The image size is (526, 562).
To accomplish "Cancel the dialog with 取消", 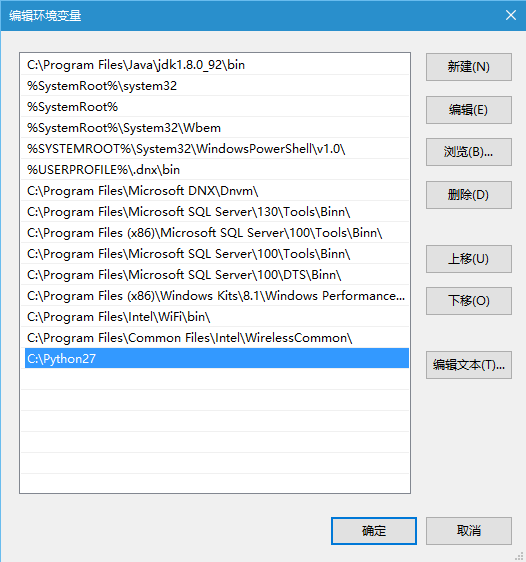I will click(x=469, y=531).
